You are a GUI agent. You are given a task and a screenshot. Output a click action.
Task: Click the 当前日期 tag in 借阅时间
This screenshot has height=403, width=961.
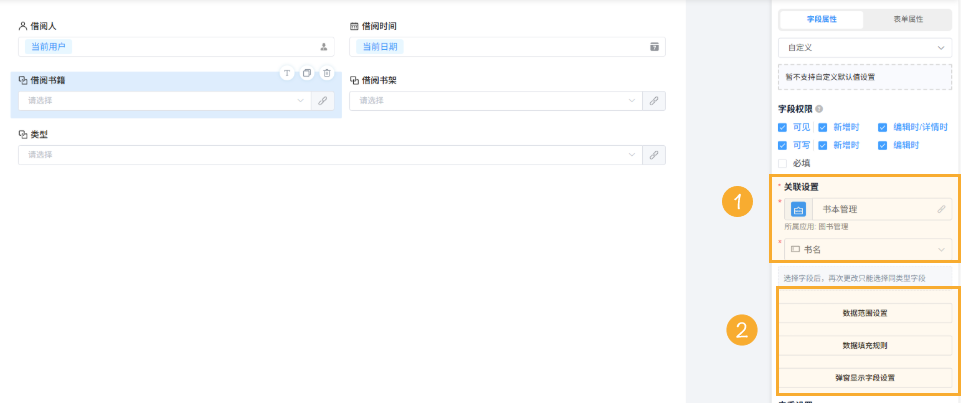pyautogui.click(x=379, y=47)
